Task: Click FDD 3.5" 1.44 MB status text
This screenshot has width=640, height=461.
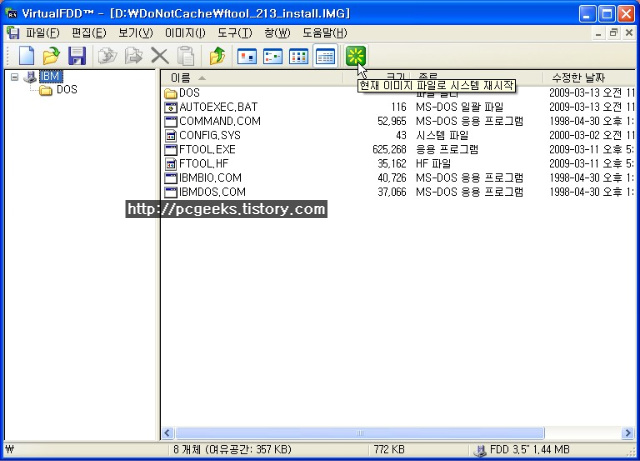Action: coord(529,450)
